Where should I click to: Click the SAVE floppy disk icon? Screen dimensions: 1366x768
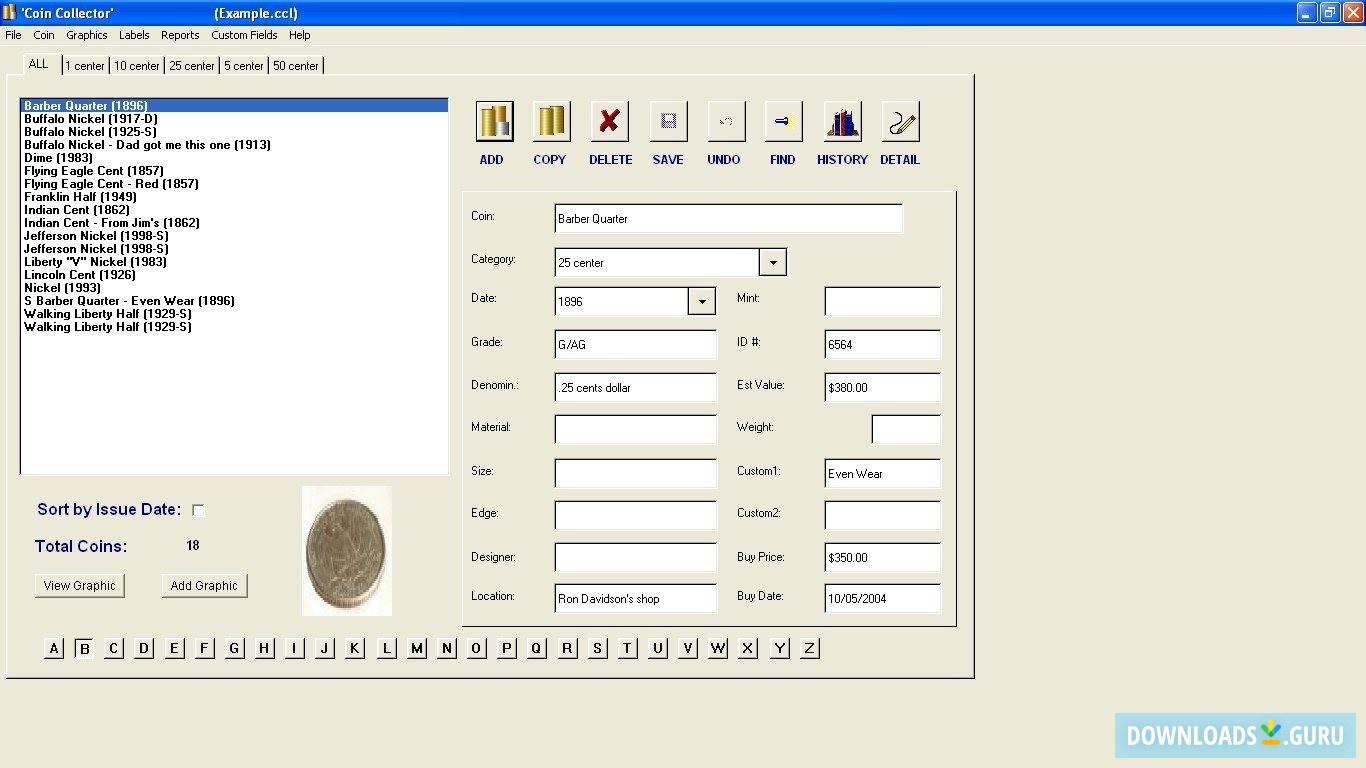(x=668, y=122)
